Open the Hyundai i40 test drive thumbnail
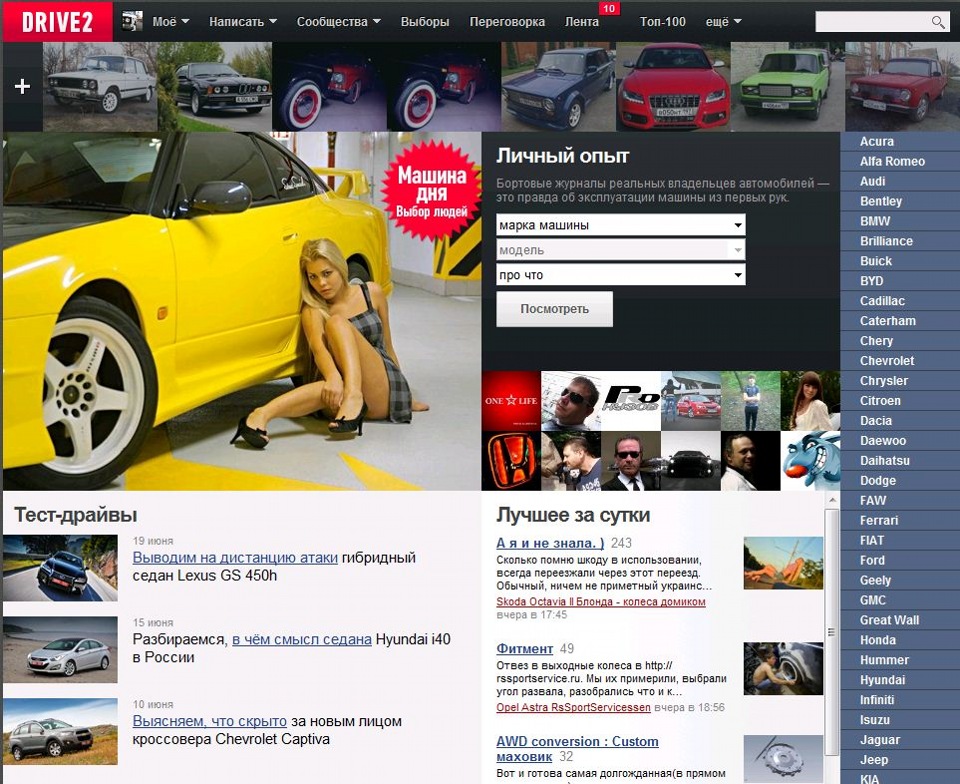This screenshot has height=784, width=960. (60, 649)
